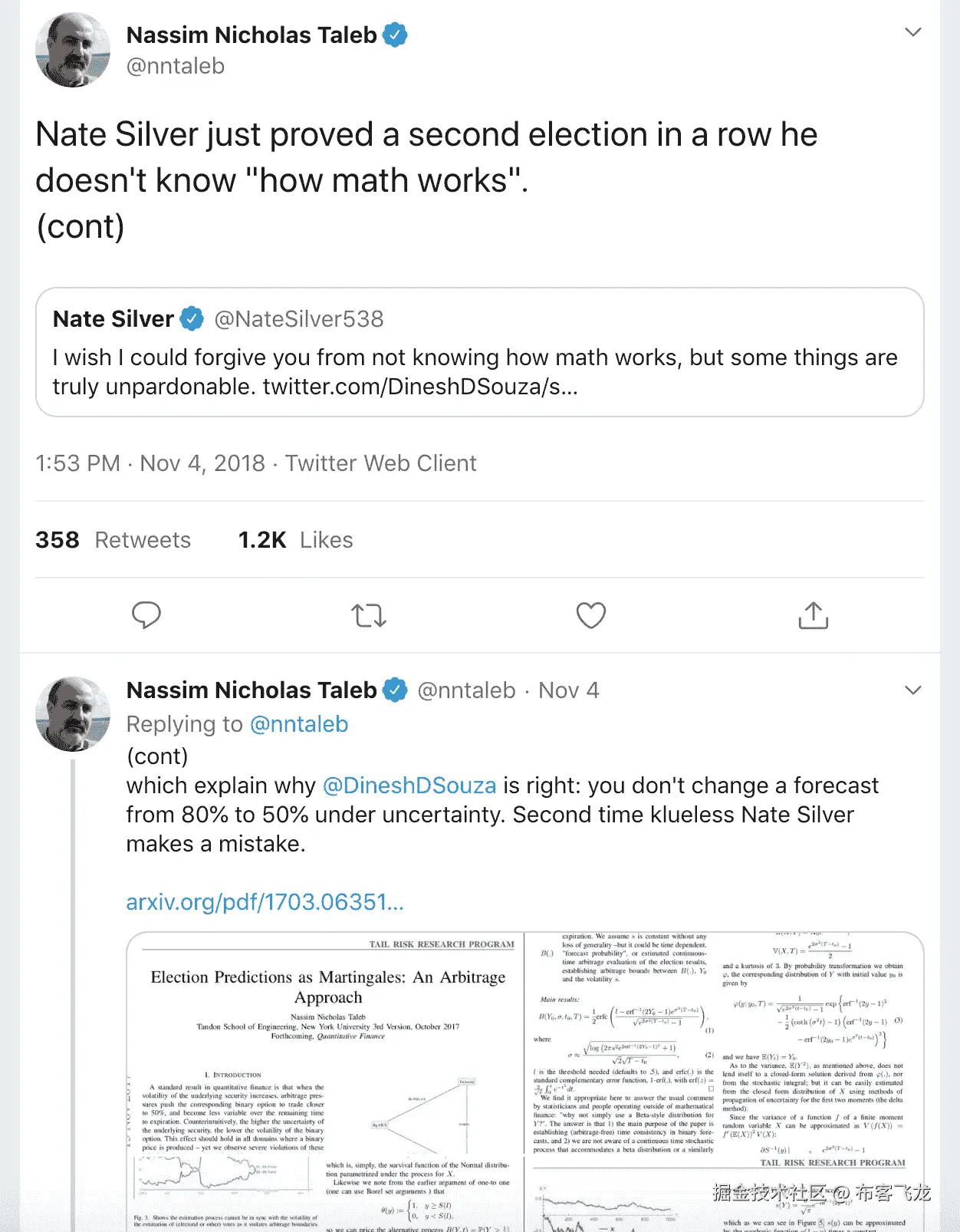960x1232 pixels.
Task: Open the arxiv.org/pdf/1703.06351 link
Action: click(x=265, y=902)
